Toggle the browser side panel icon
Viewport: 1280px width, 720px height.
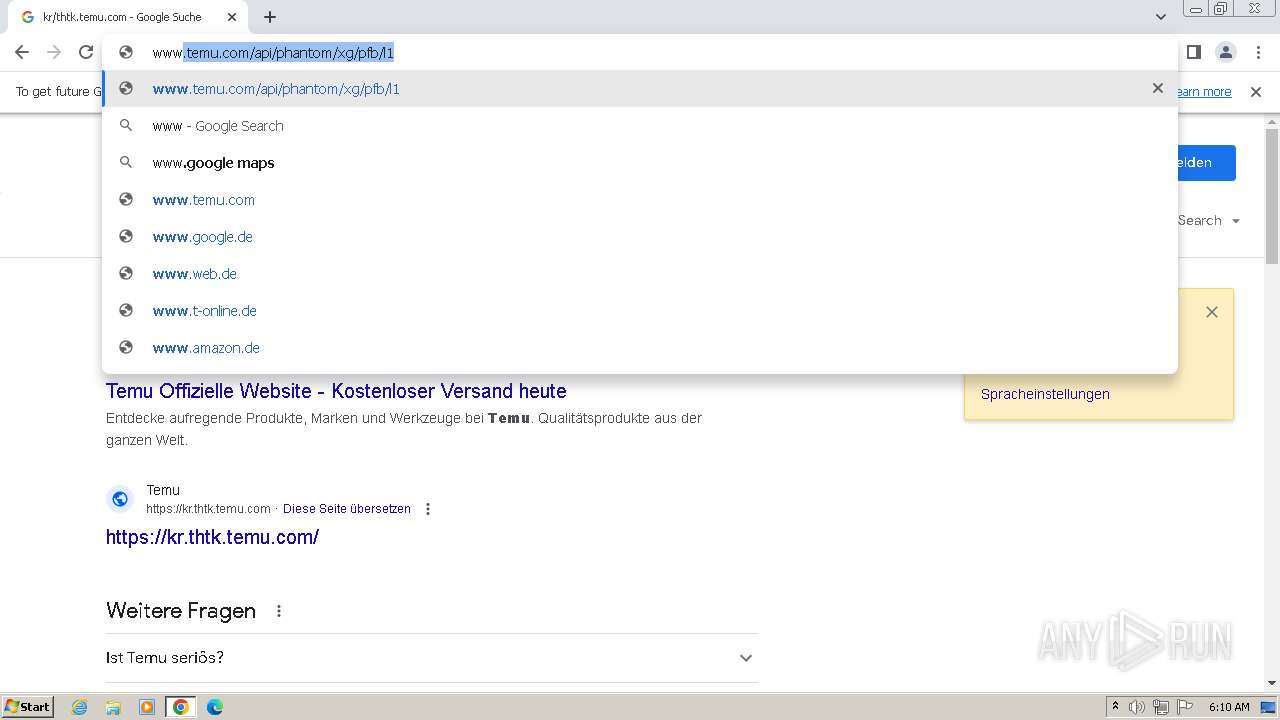(1193, 52)
